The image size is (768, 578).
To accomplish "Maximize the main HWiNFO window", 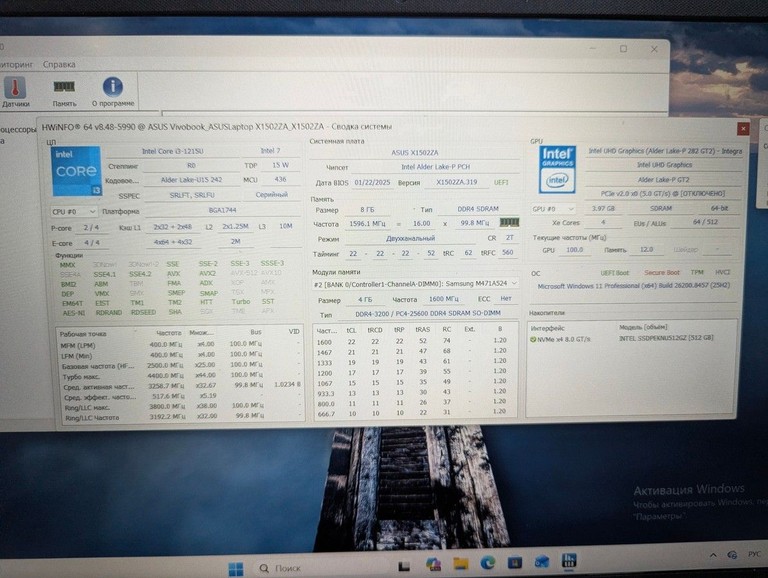I will click(623, 48).
